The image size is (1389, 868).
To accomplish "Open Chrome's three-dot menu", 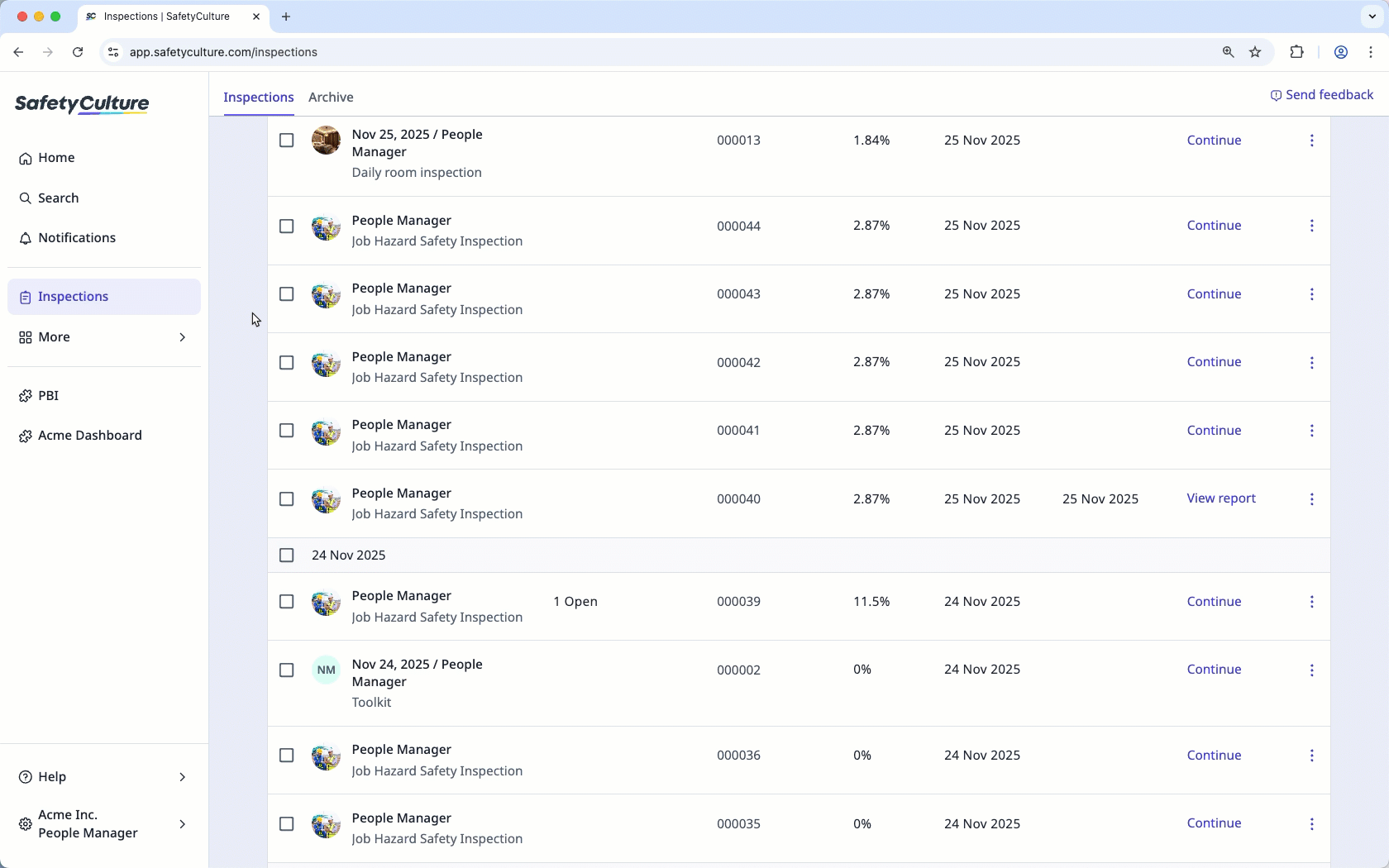I will pos(1371,52).
